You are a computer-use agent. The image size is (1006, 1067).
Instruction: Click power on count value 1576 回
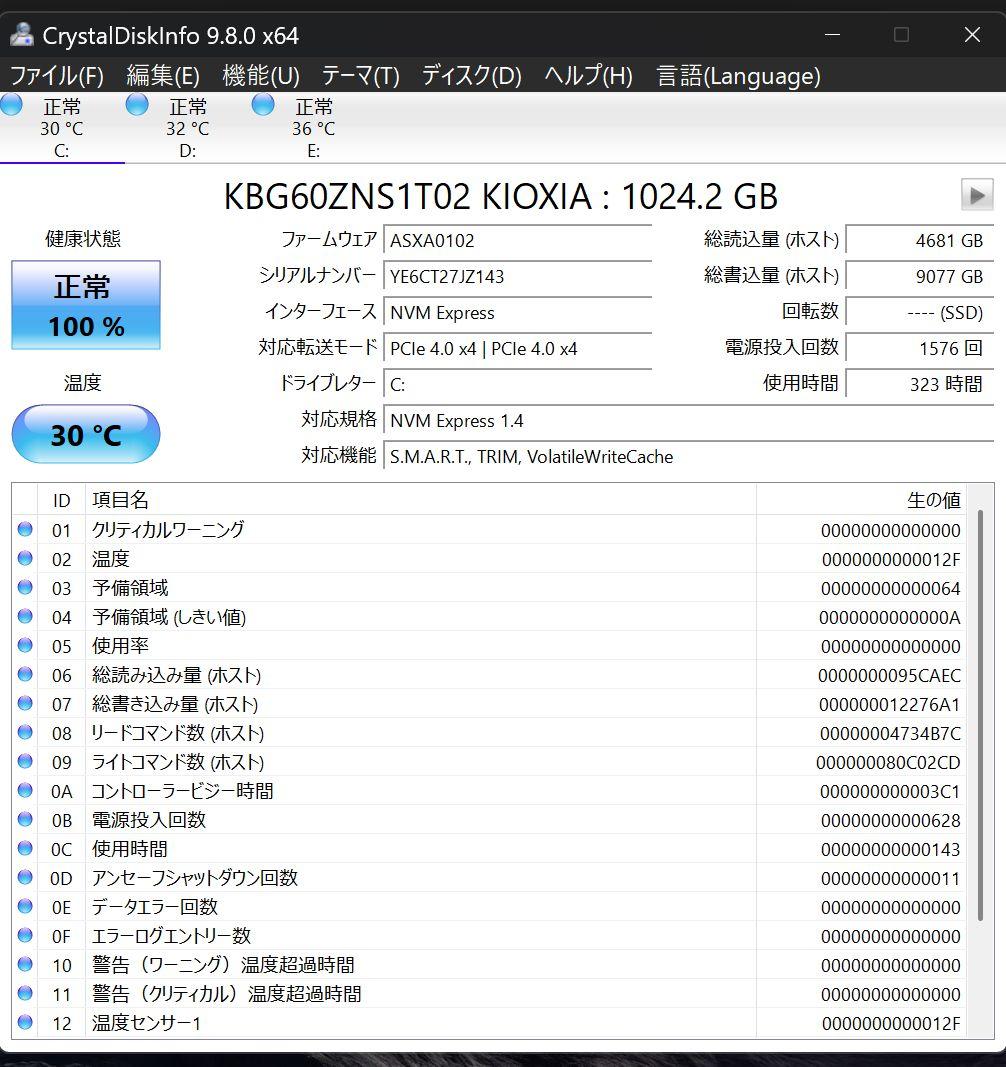920,348
